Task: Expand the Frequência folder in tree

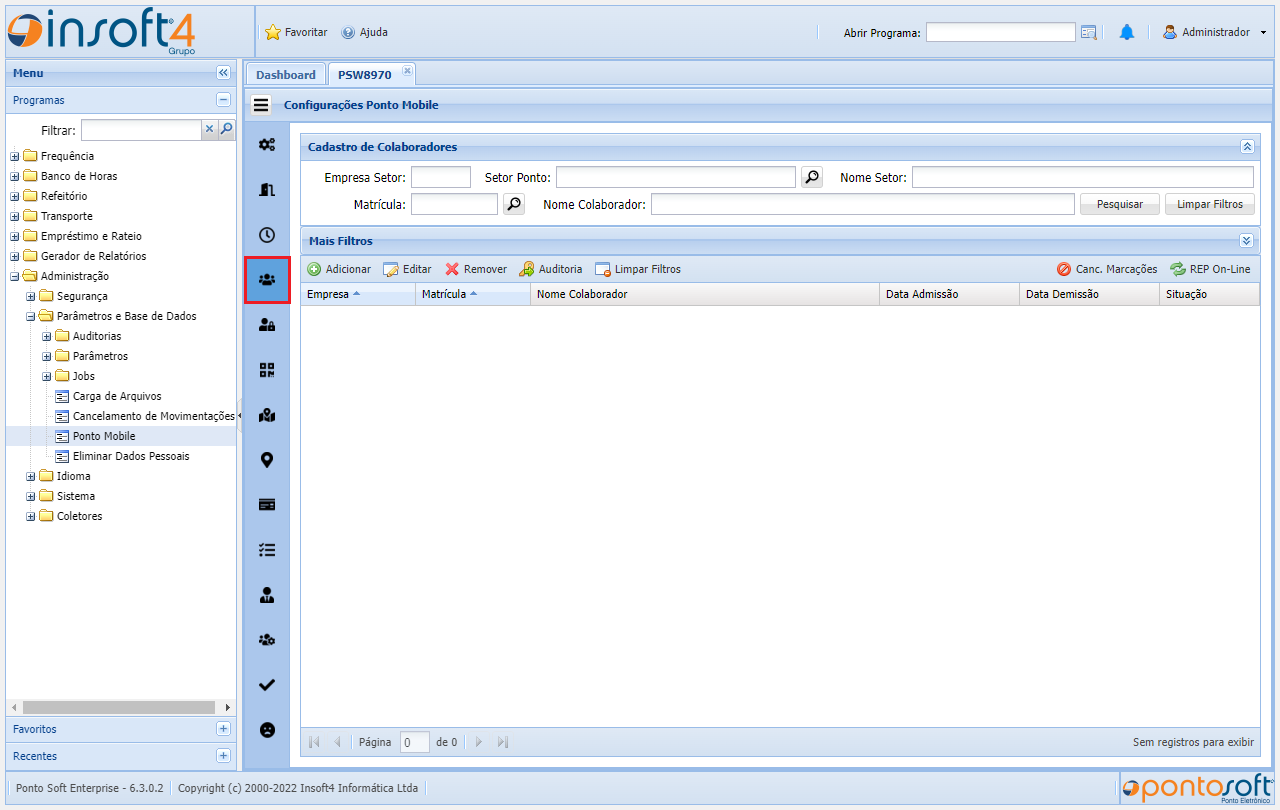Action: (x=15, y=156)
